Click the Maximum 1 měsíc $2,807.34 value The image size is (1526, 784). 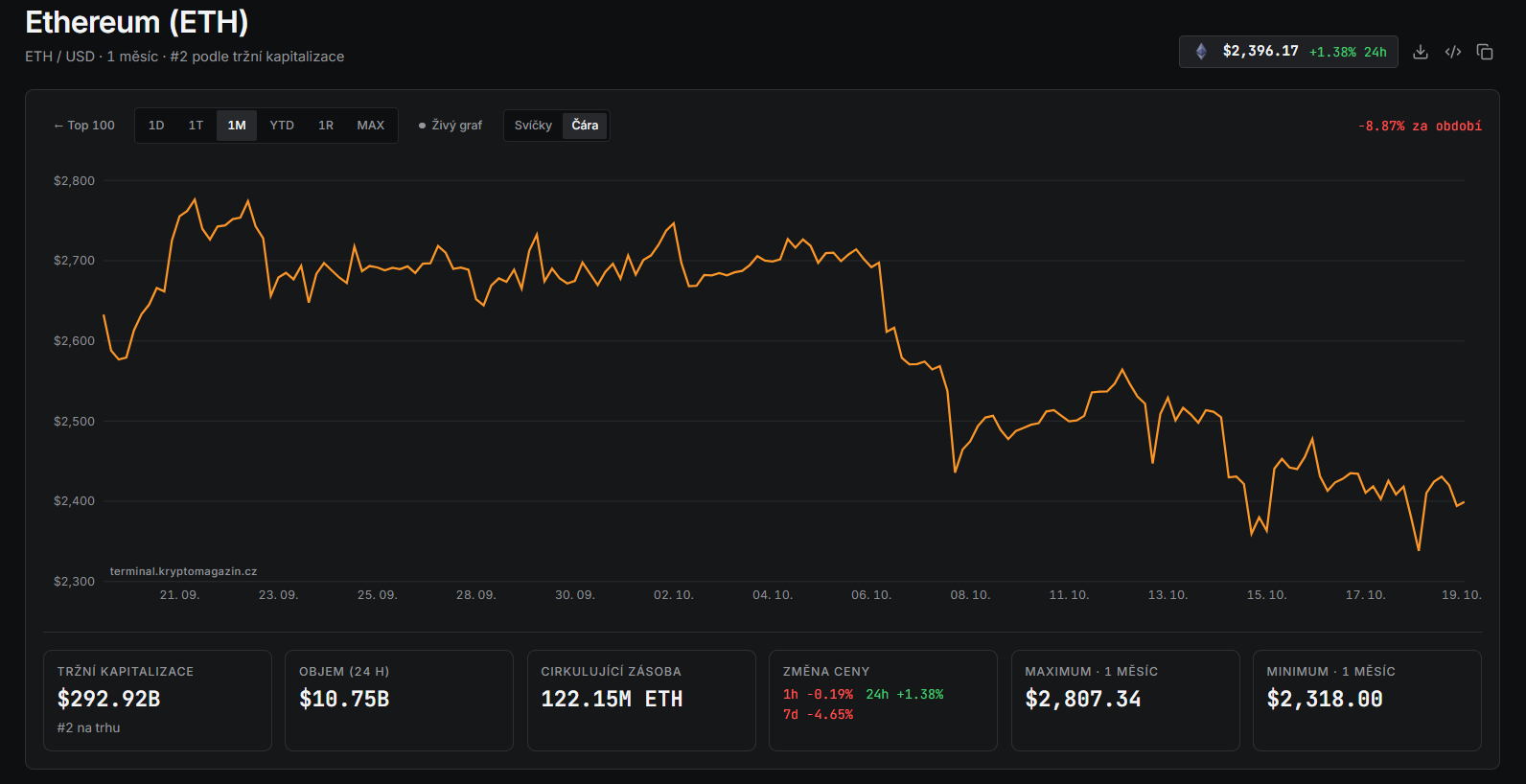1083,700
